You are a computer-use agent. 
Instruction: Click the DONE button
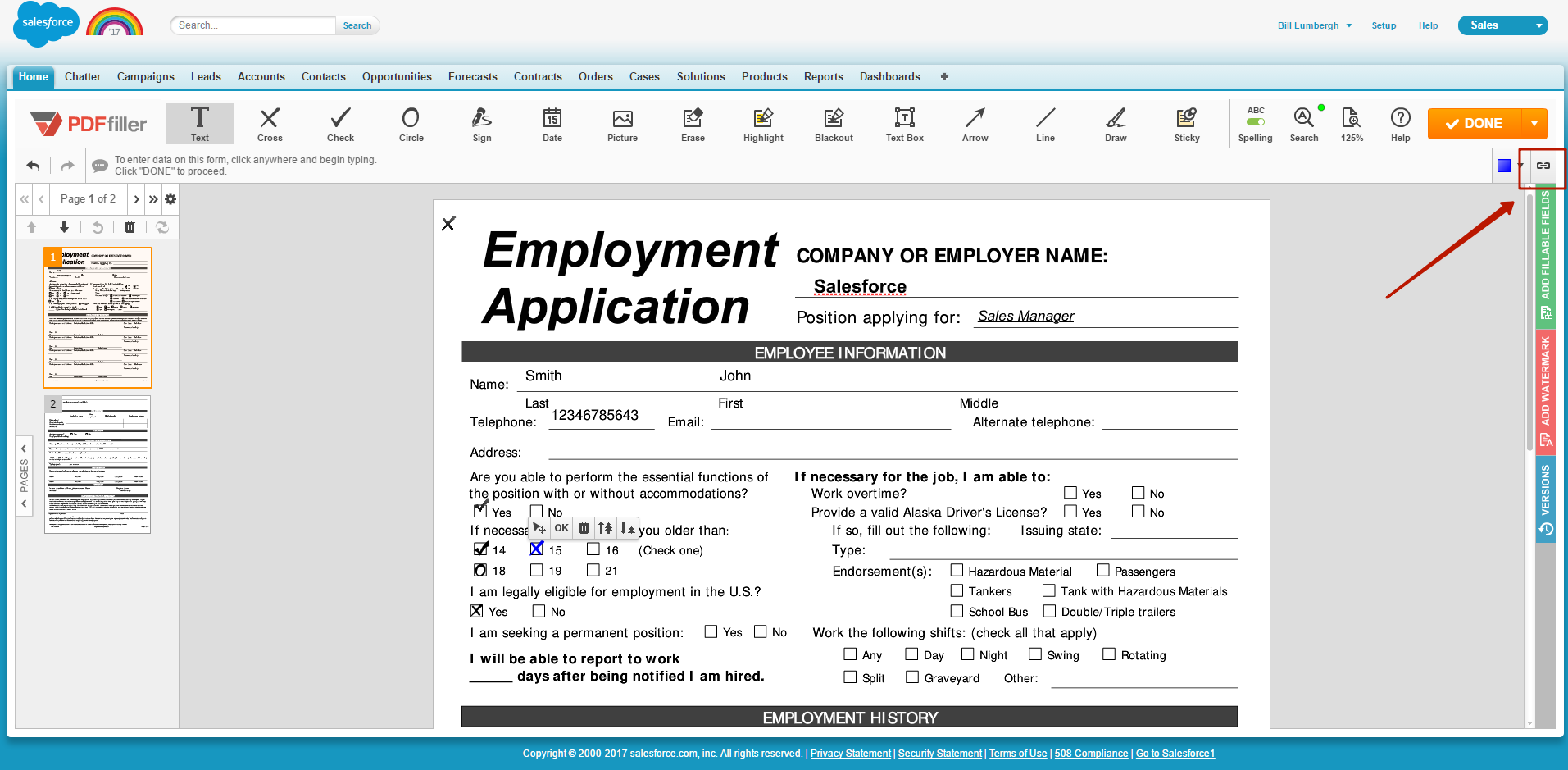pyautogui.click(x=1475, y=124)
